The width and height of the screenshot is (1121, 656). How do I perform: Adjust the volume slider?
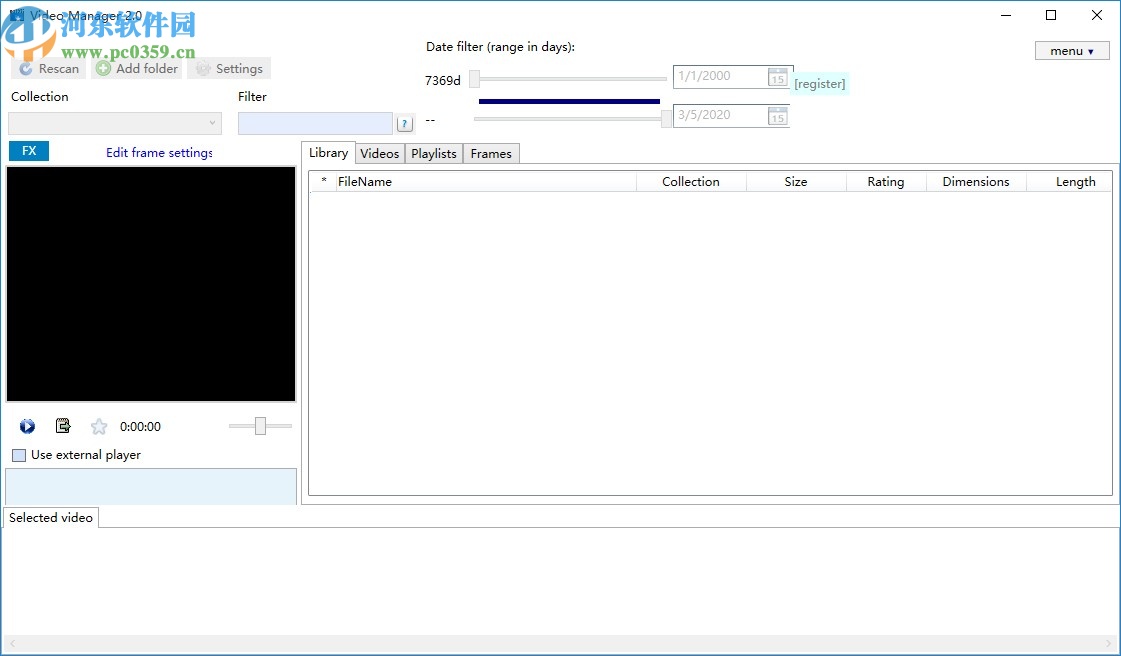(258, 426)
